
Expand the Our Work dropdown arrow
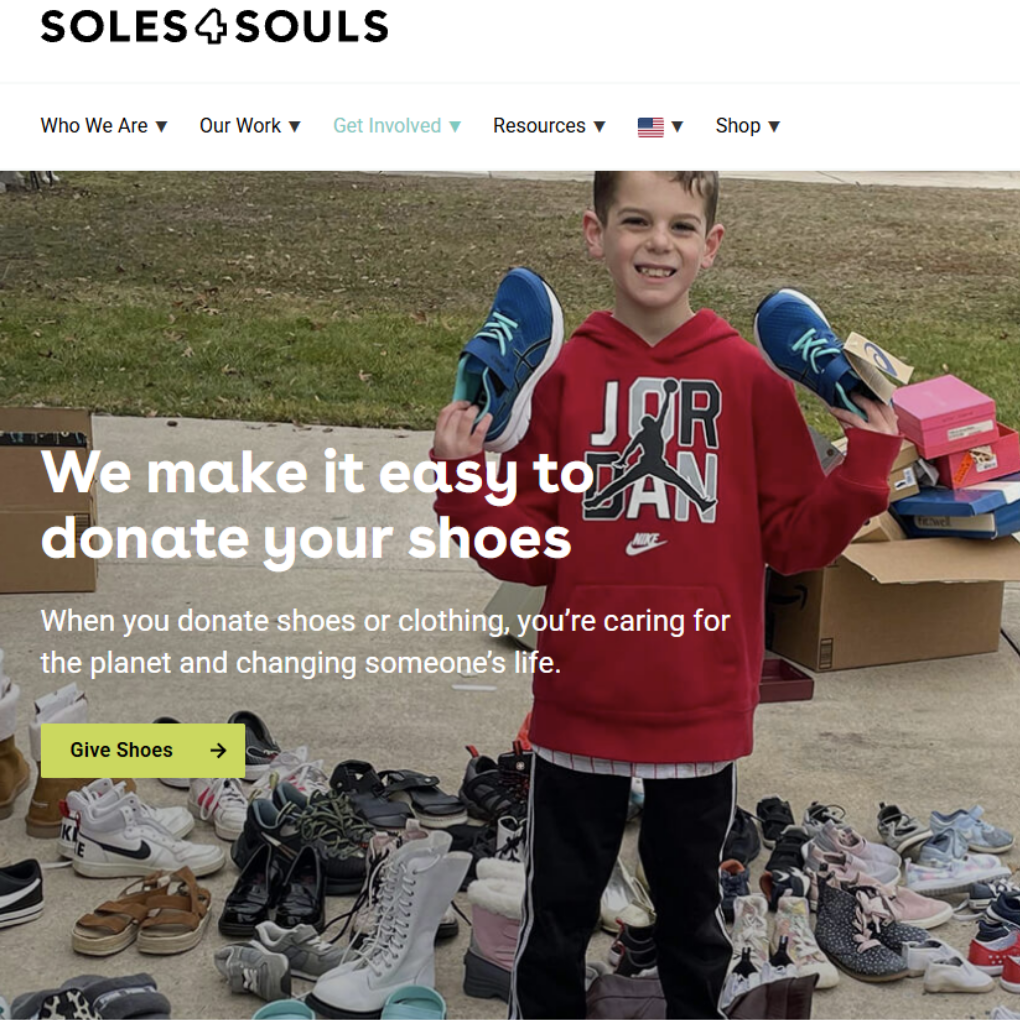click(x=295, y=126)
